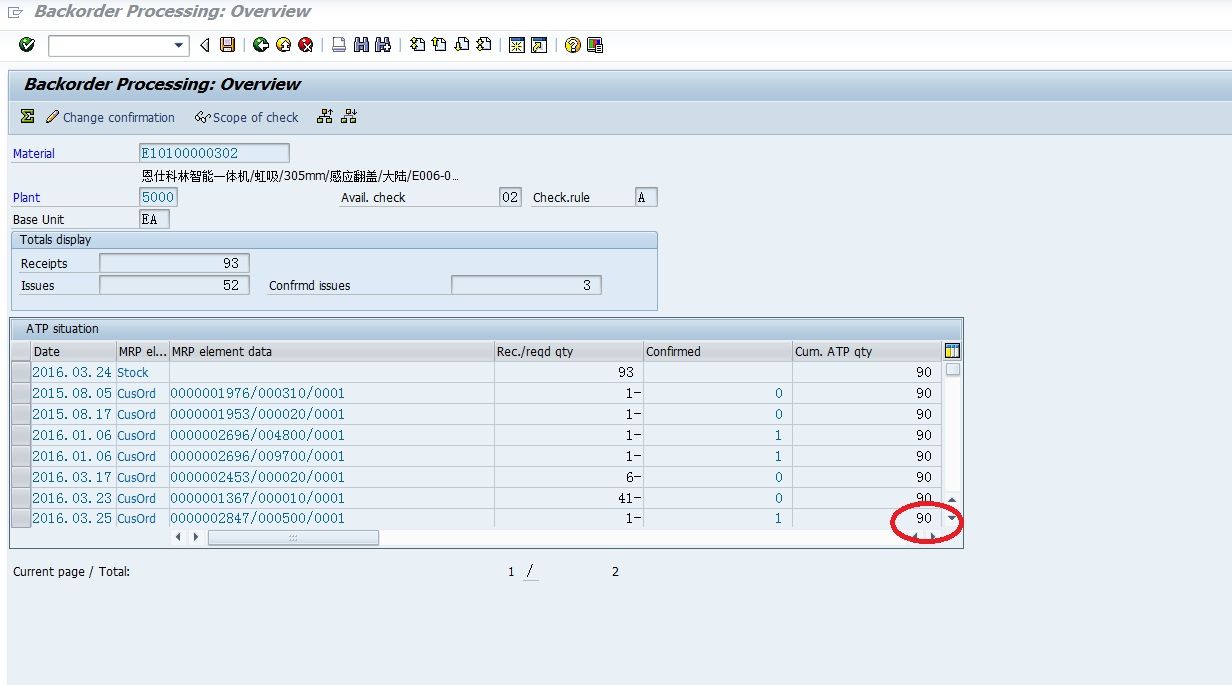Click the Material input field
Image resolution: width=1232 pixels, height=685 pixels.
click(214, 153)
